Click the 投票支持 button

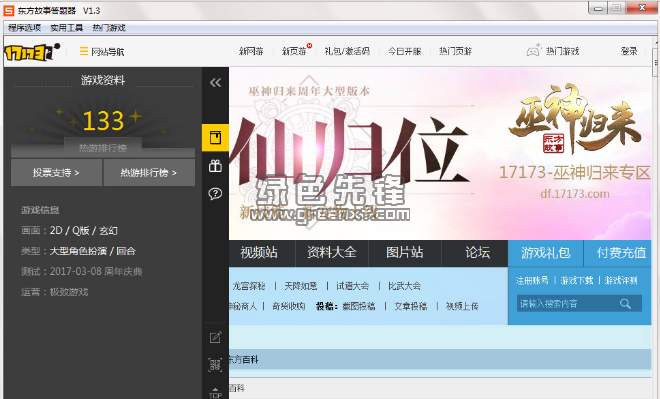click(x=56, y=173)
